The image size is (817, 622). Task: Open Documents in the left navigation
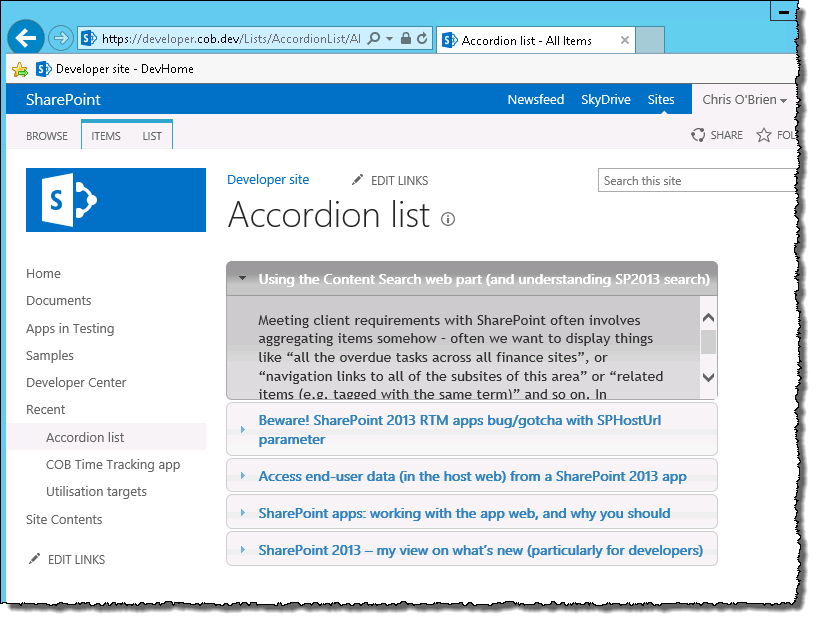point(58,301)
